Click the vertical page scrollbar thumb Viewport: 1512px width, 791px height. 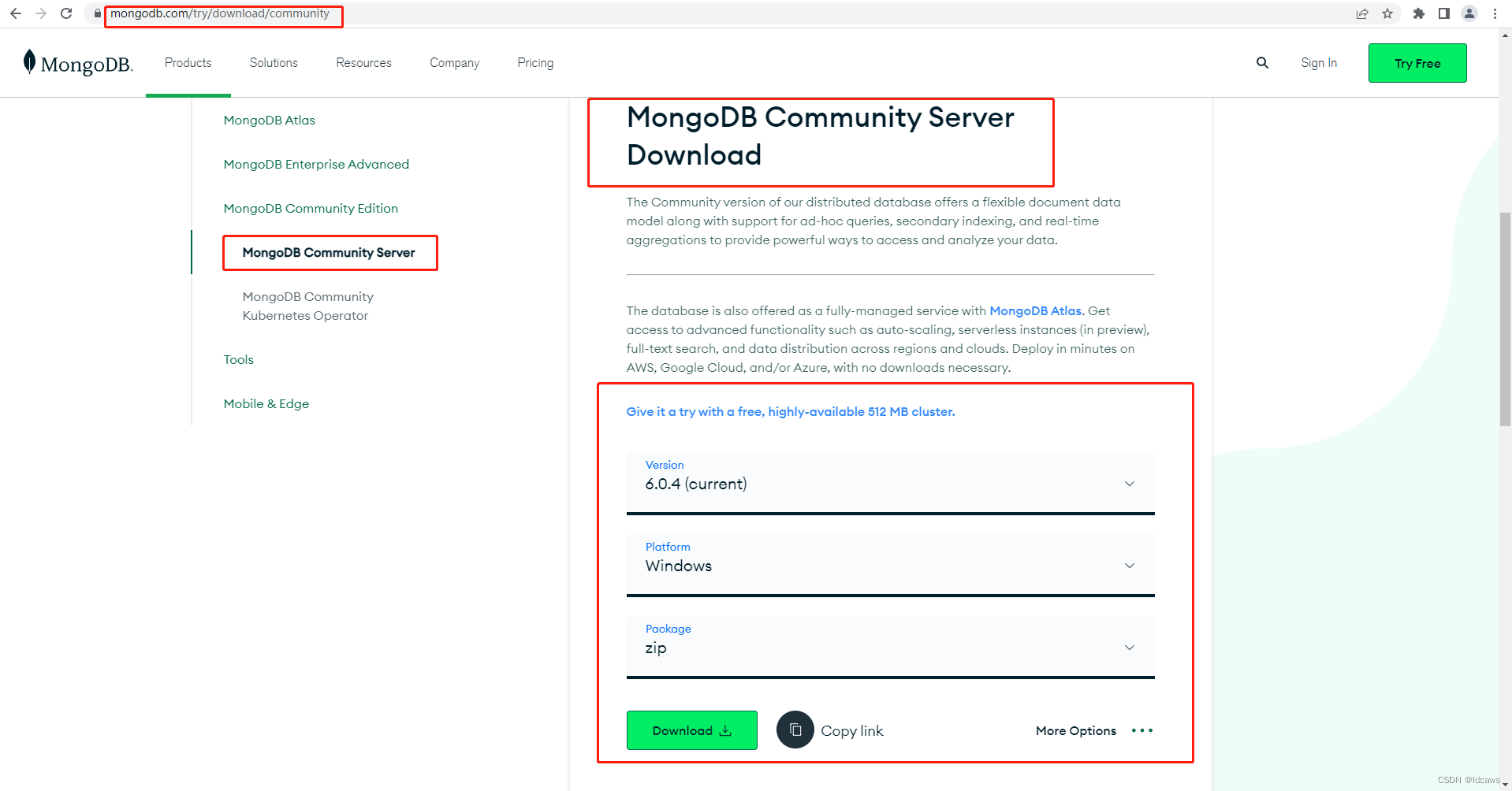(1505, 319)
